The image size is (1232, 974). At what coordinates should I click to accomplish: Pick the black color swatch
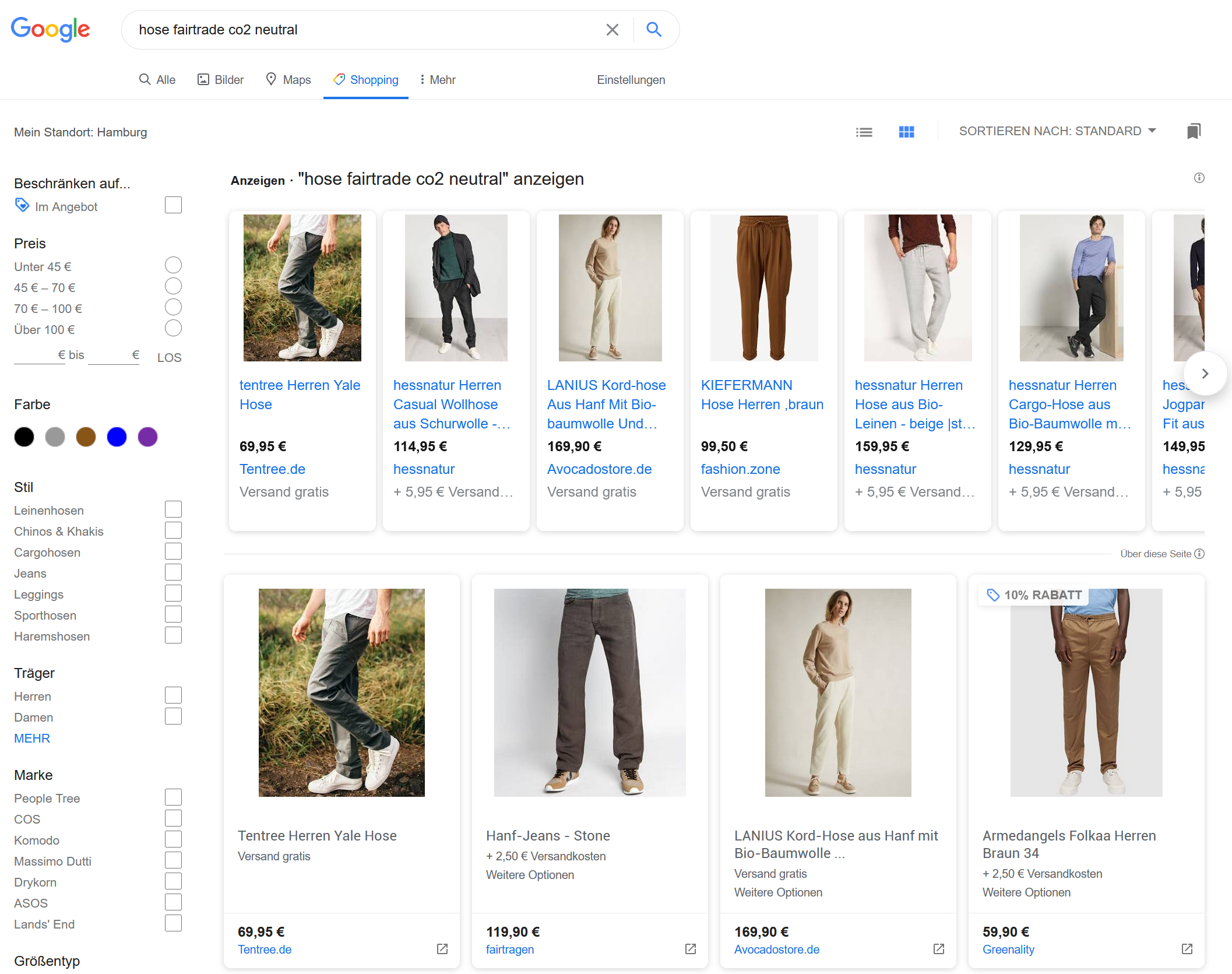24,437
